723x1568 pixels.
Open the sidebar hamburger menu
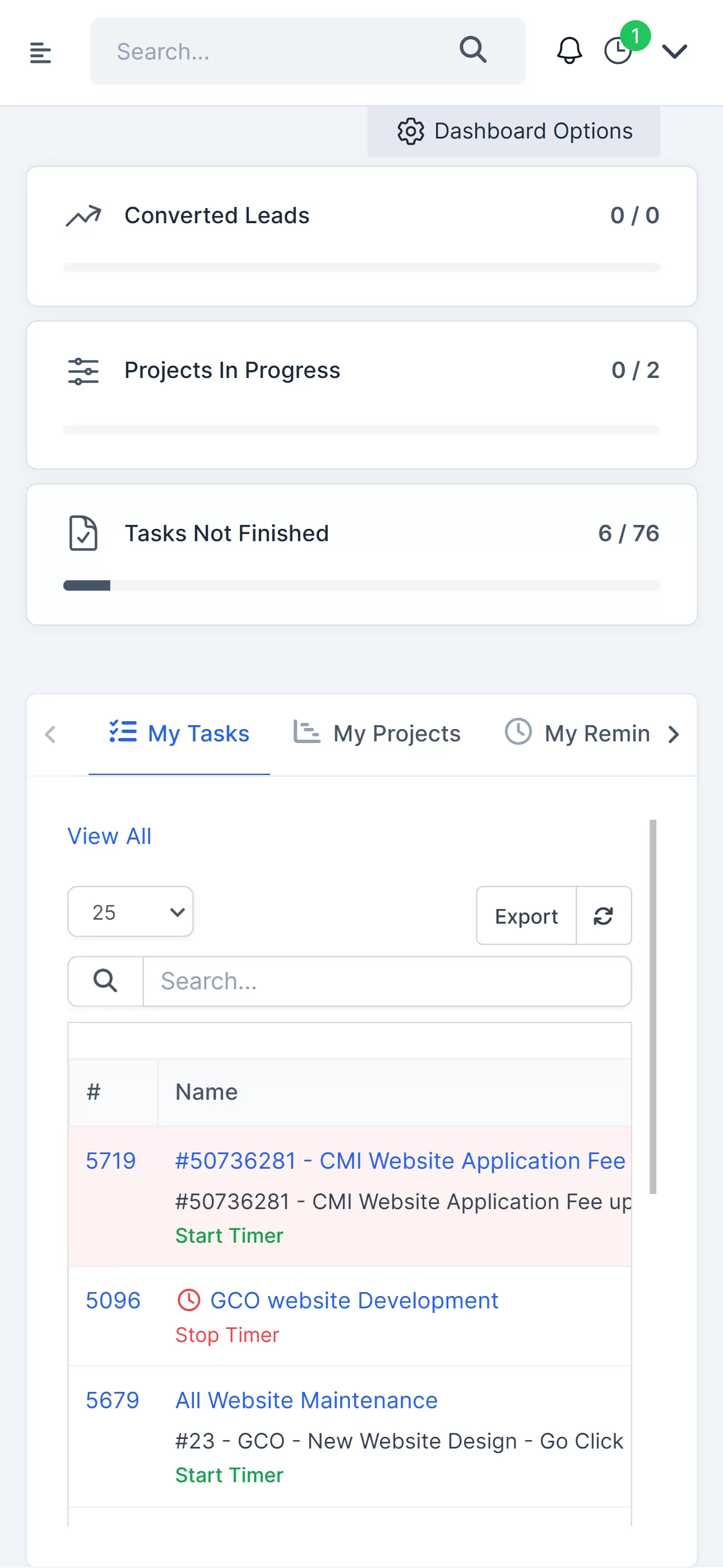pyautogui.click(x=40, y=52)
